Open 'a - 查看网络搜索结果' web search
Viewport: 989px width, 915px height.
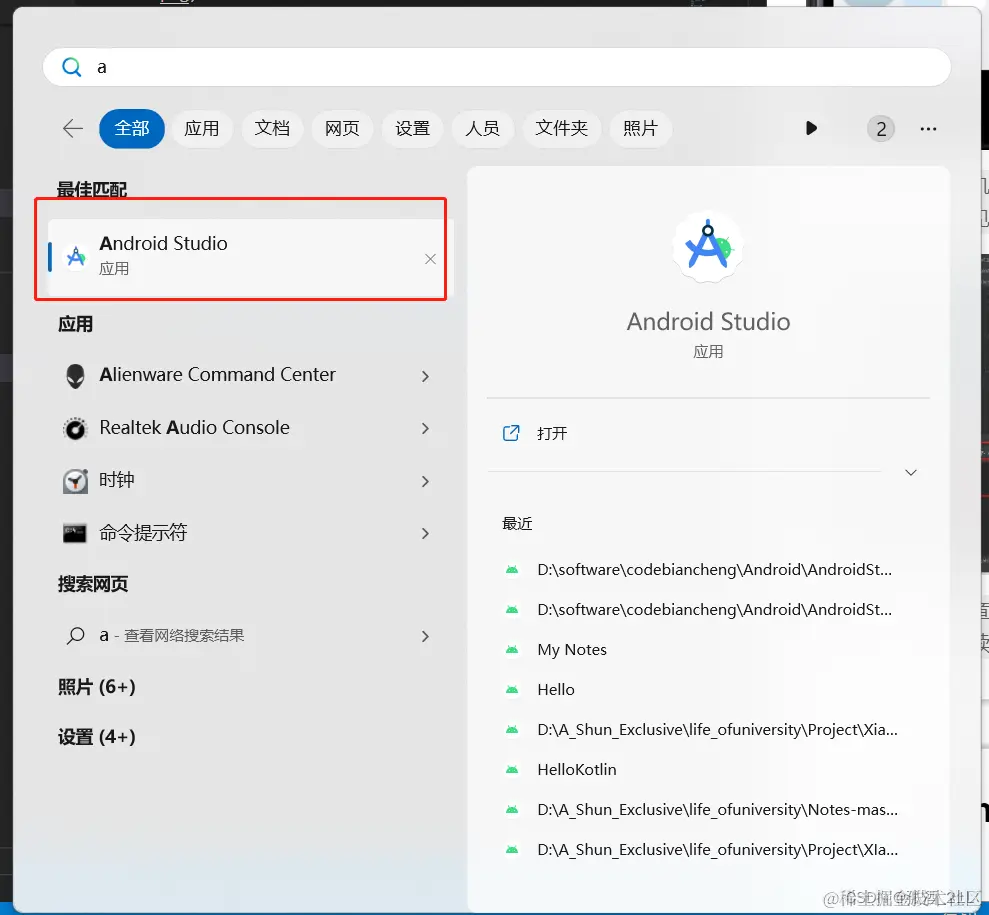pyautogui.click(x=249, y=636)
